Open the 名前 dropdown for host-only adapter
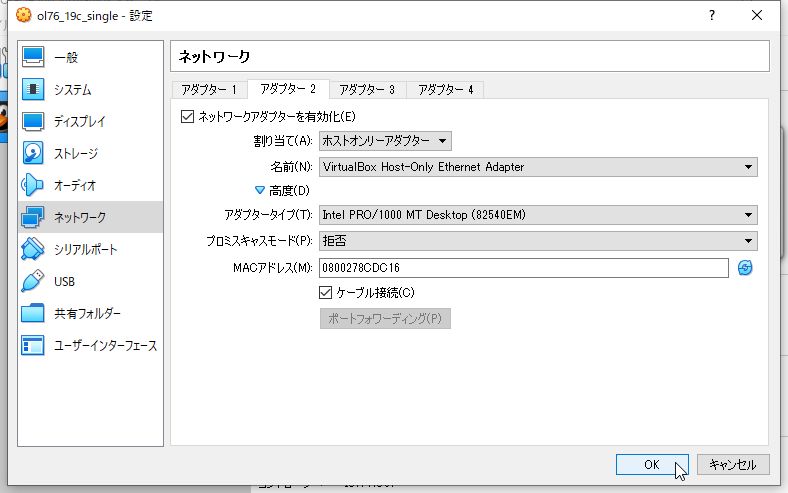Viewport: 788px width, 493px height. click(x=538, y=167)
